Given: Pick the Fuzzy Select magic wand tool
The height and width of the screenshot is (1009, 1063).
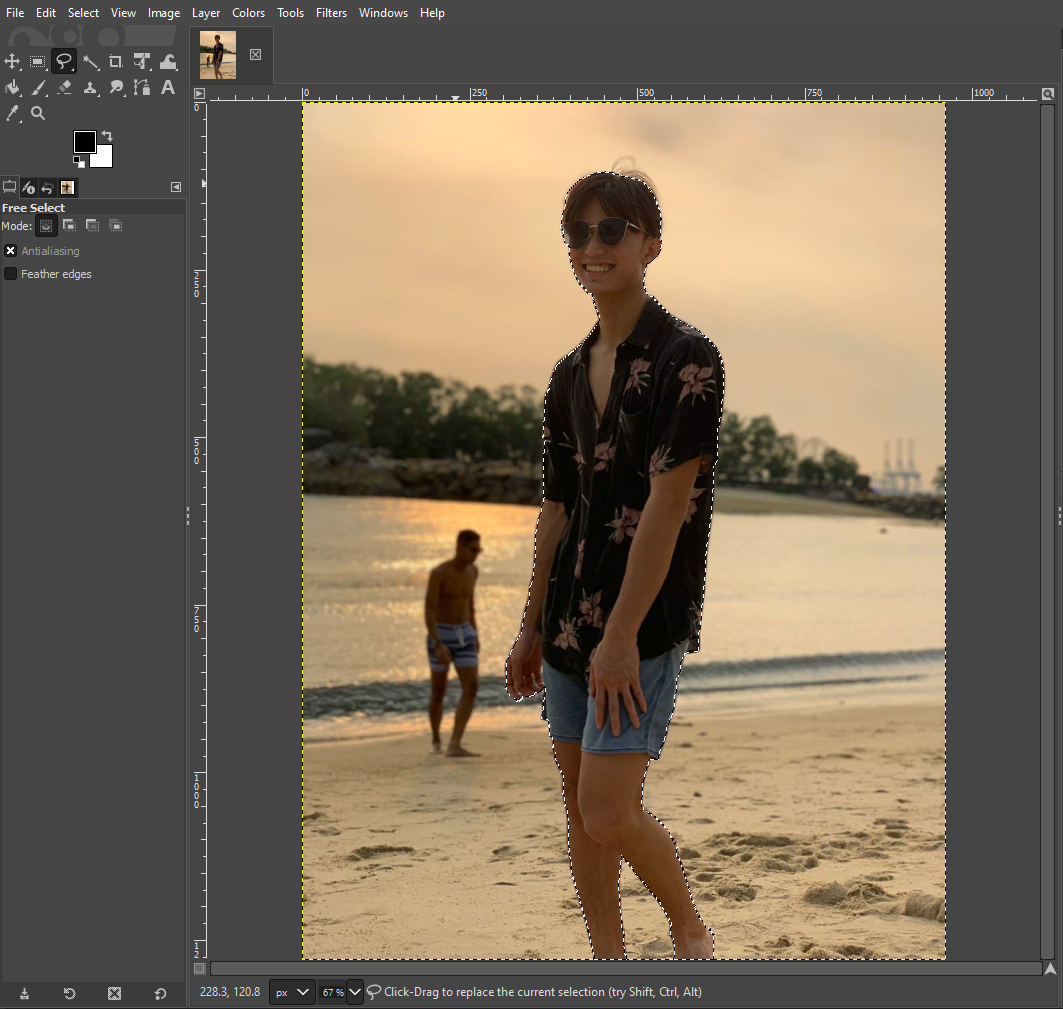Looking at the screenshot, I should click(90, 62).
